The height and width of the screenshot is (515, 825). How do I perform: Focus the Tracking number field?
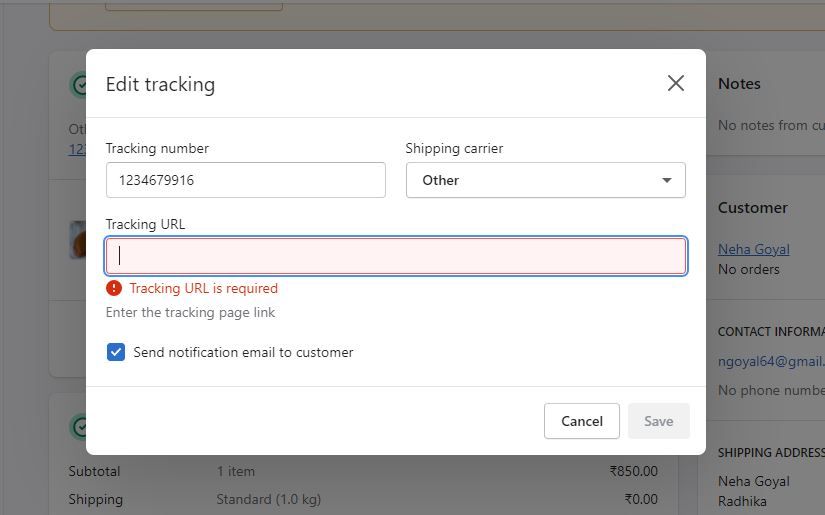[245, 180]
